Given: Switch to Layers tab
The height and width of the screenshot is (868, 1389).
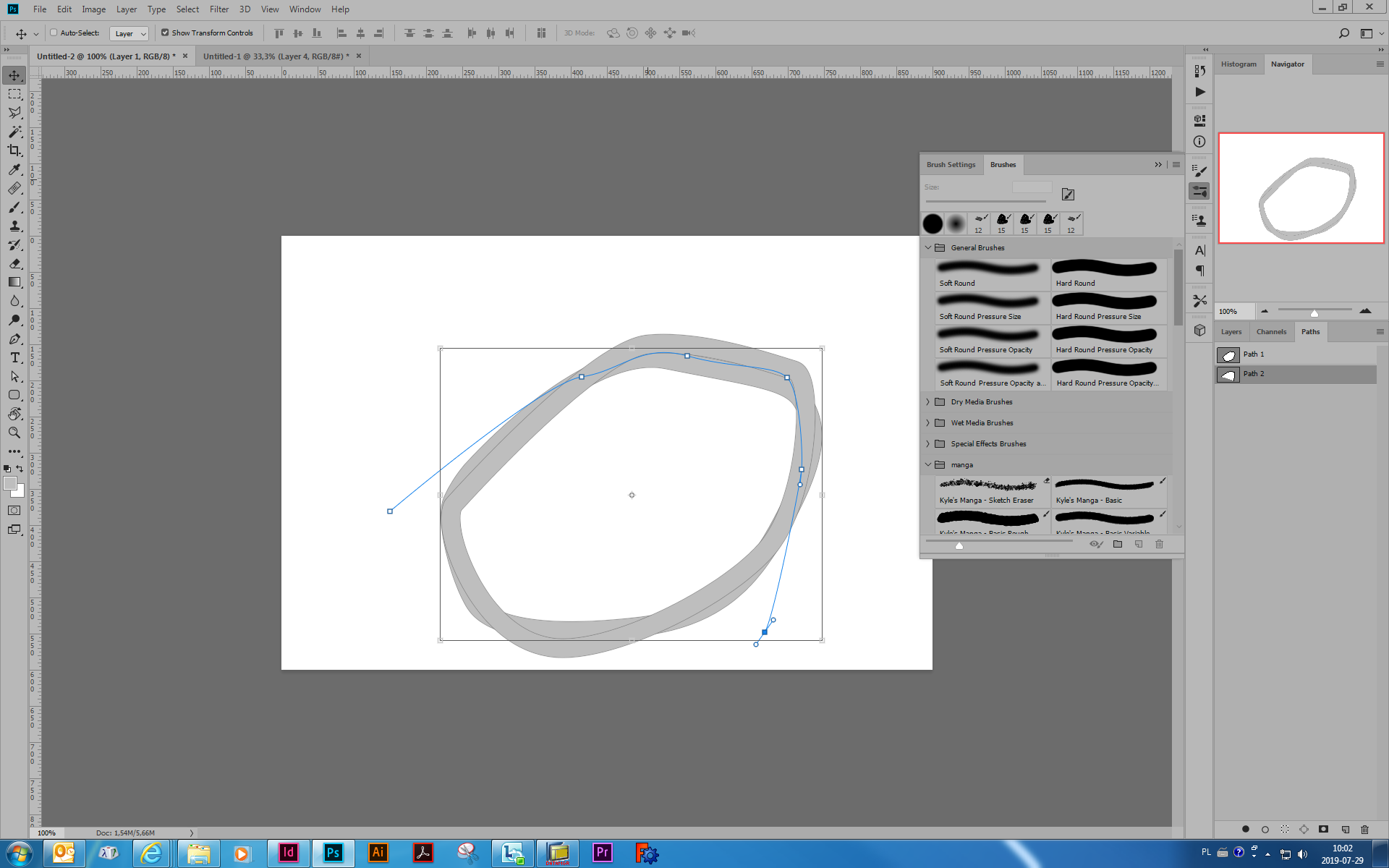Looking at the screenshot, I should [x=1231, y=332].
